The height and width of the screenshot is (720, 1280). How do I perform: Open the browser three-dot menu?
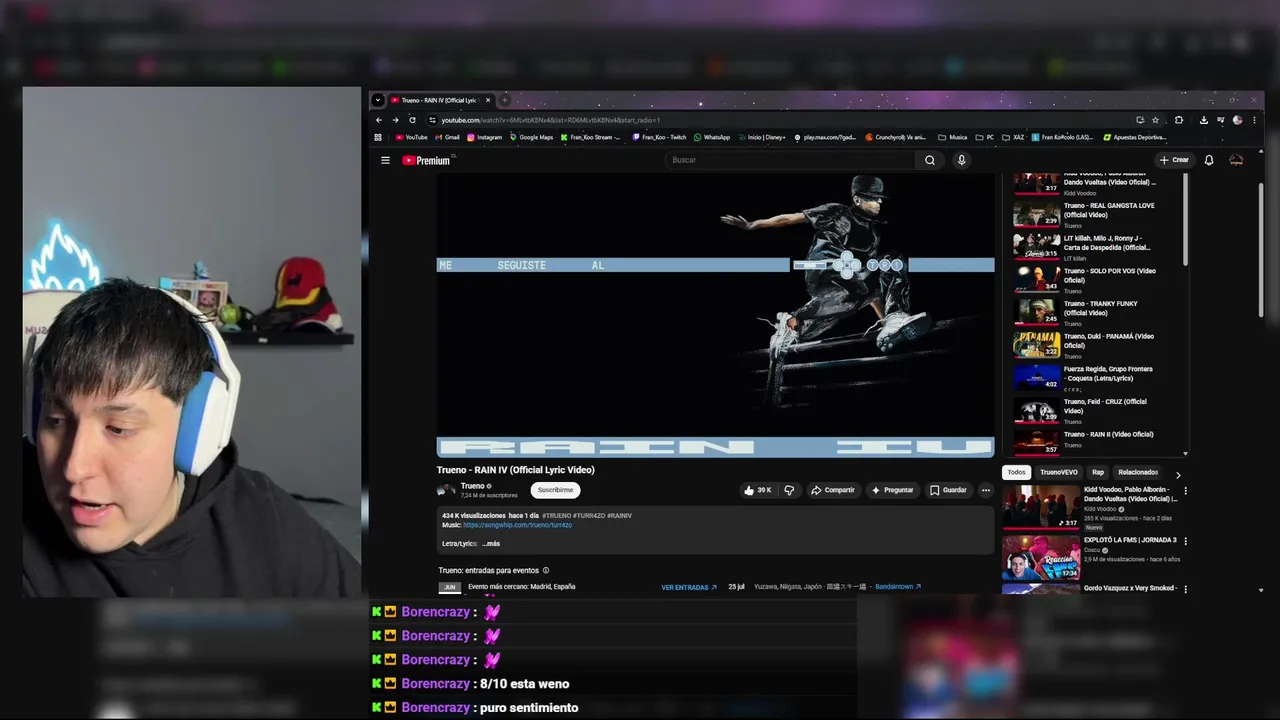tap(1254, 120)
